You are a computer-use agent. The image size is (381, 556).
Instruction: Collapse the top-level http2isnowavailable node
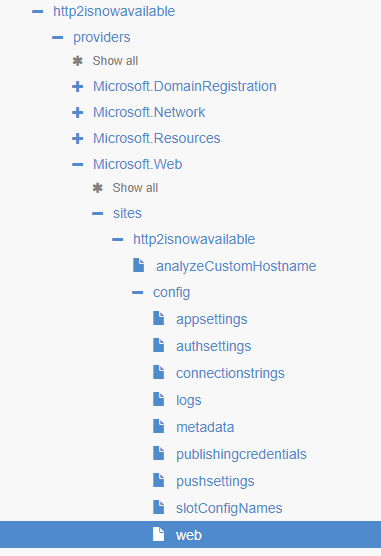point(38,12)
